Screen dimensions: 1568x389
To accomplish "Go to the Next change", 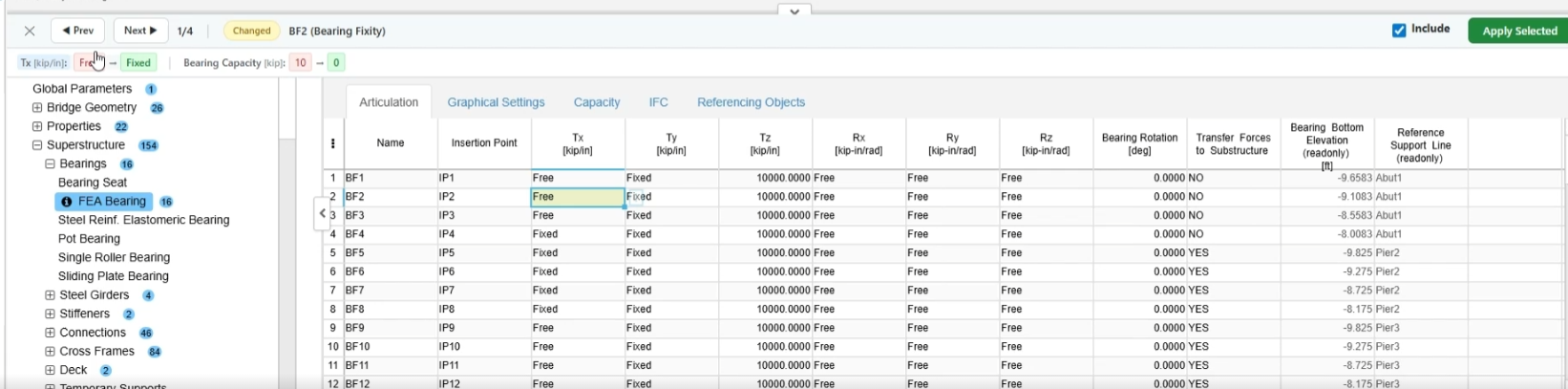I will pos(140,31).
